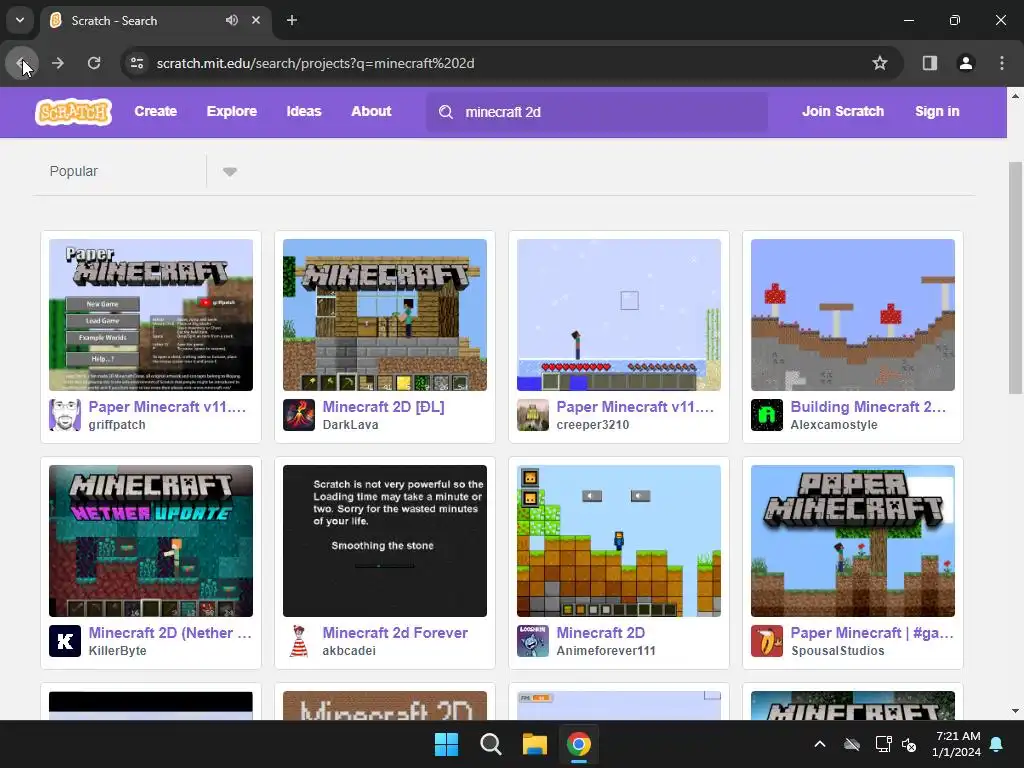Reload the page with refresh icon
Image resolution: width=1024 pixels, height=768 pixels.
[x=94, y=63]
